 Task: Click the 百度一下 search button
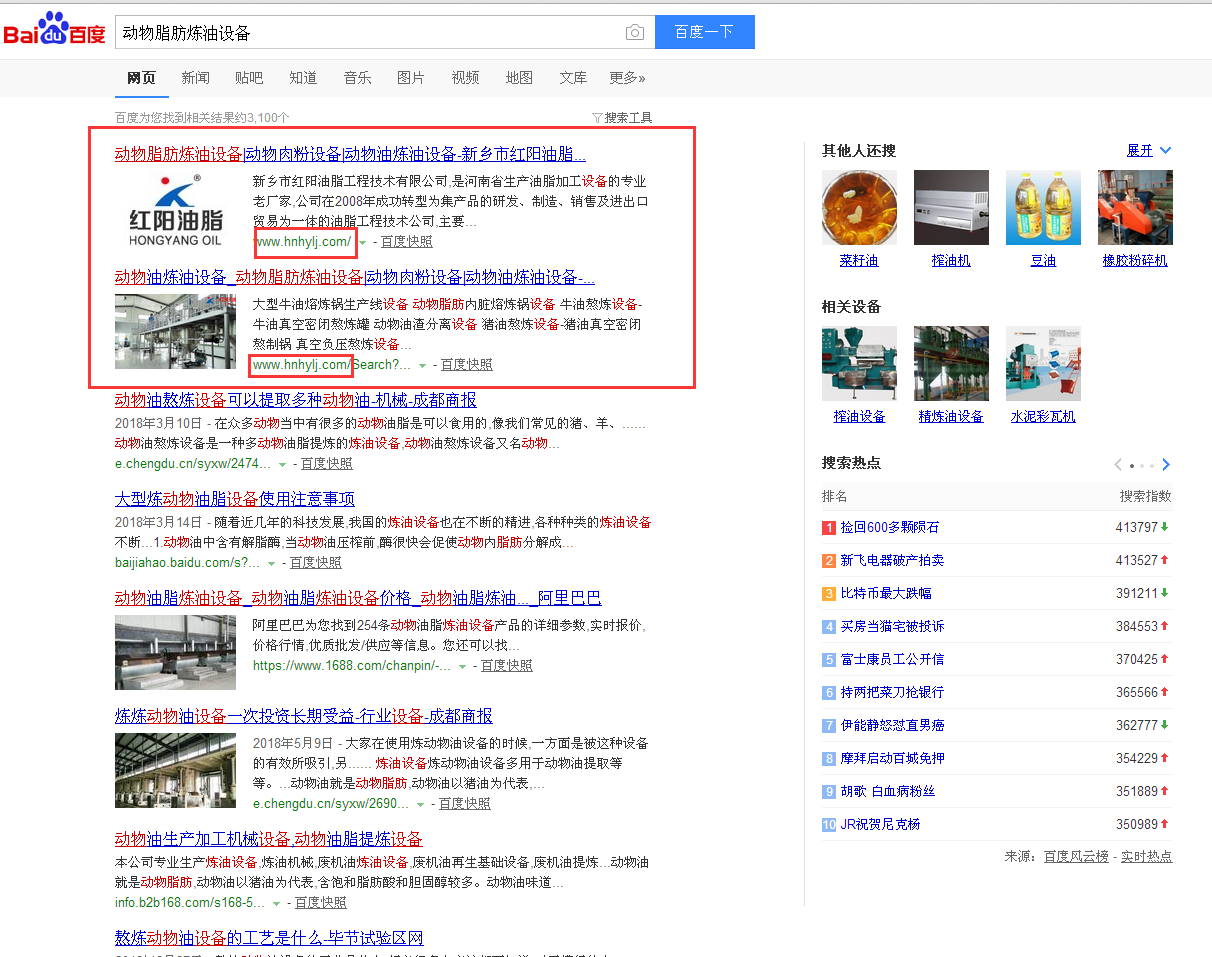(x=705, y=32)
